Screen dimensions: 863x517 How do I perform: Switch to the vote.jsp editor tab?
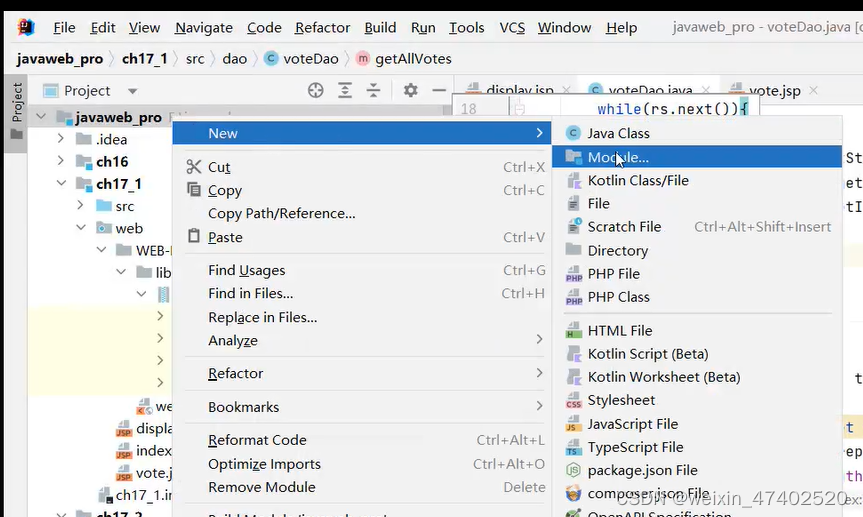click(774, 91)
